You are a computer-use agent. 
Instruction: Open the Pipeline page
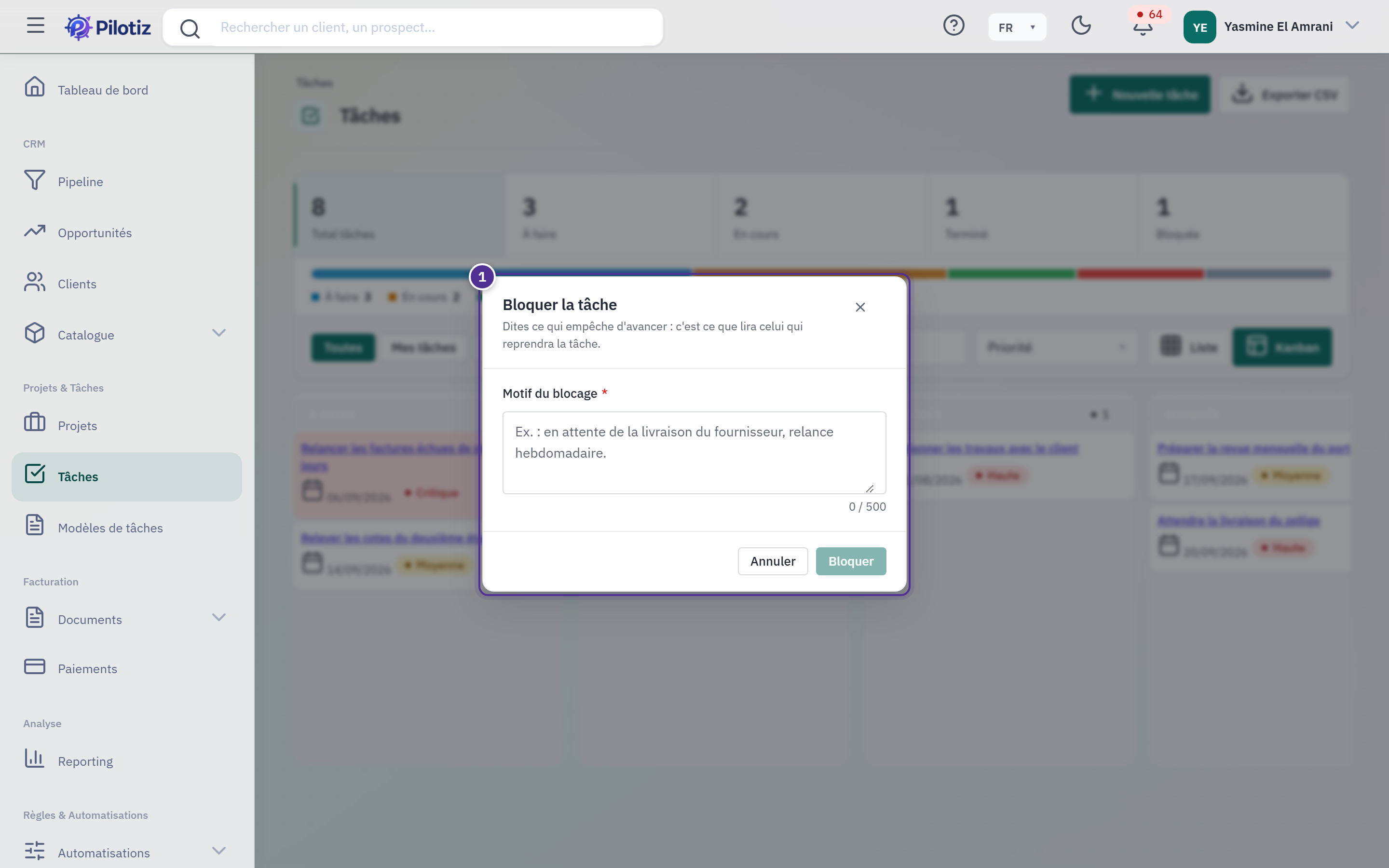127,182
